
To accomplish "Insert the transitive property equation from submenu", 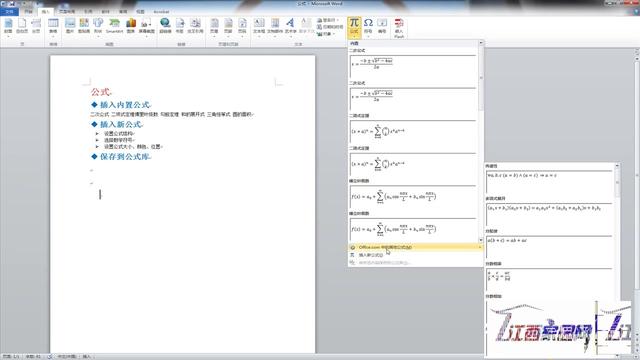I will pyautogui.click(x=549, y=181).
